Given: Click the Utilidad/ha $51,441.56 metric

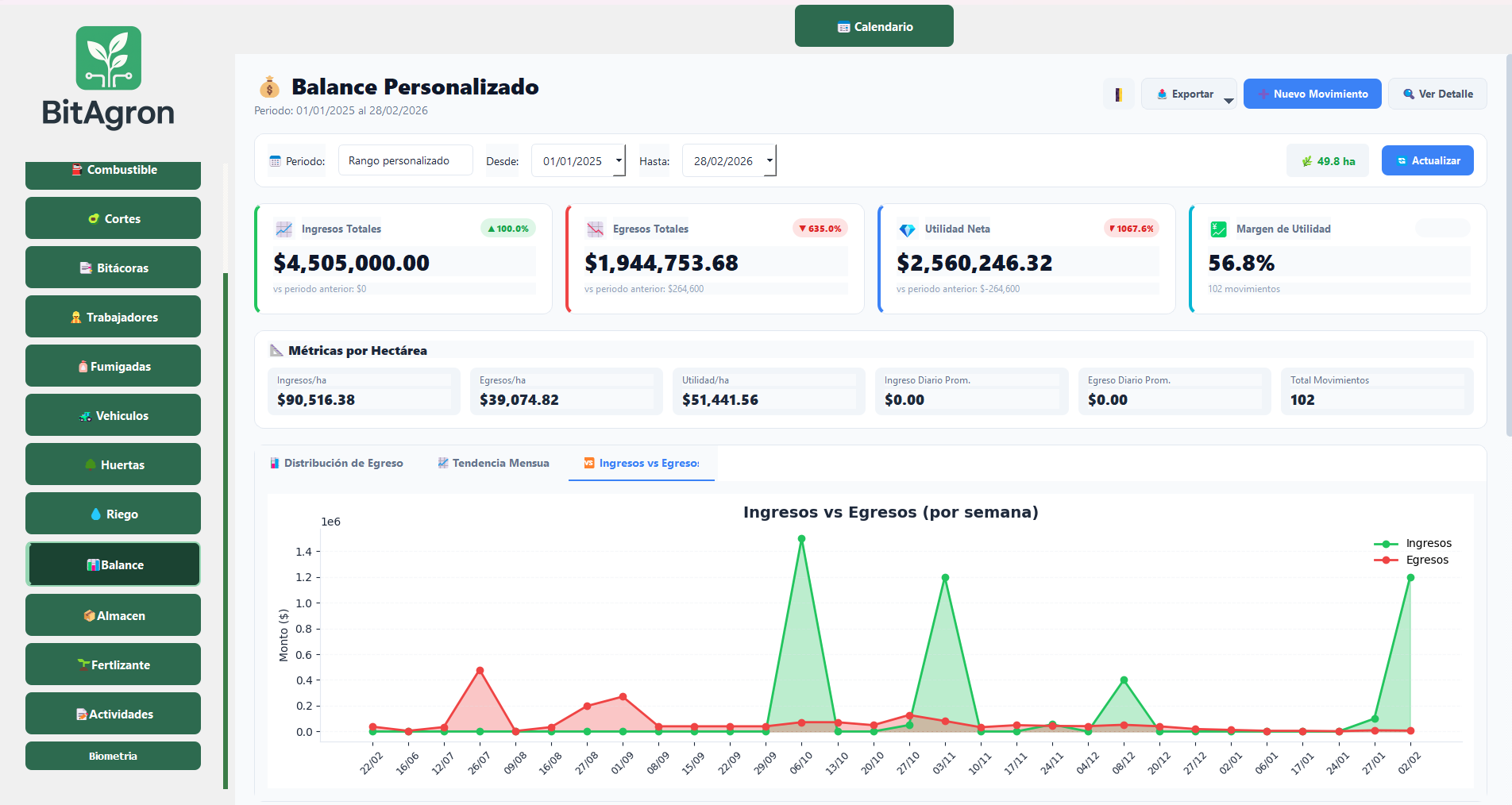Looking at the screenshot, I should tap(769, 391).
